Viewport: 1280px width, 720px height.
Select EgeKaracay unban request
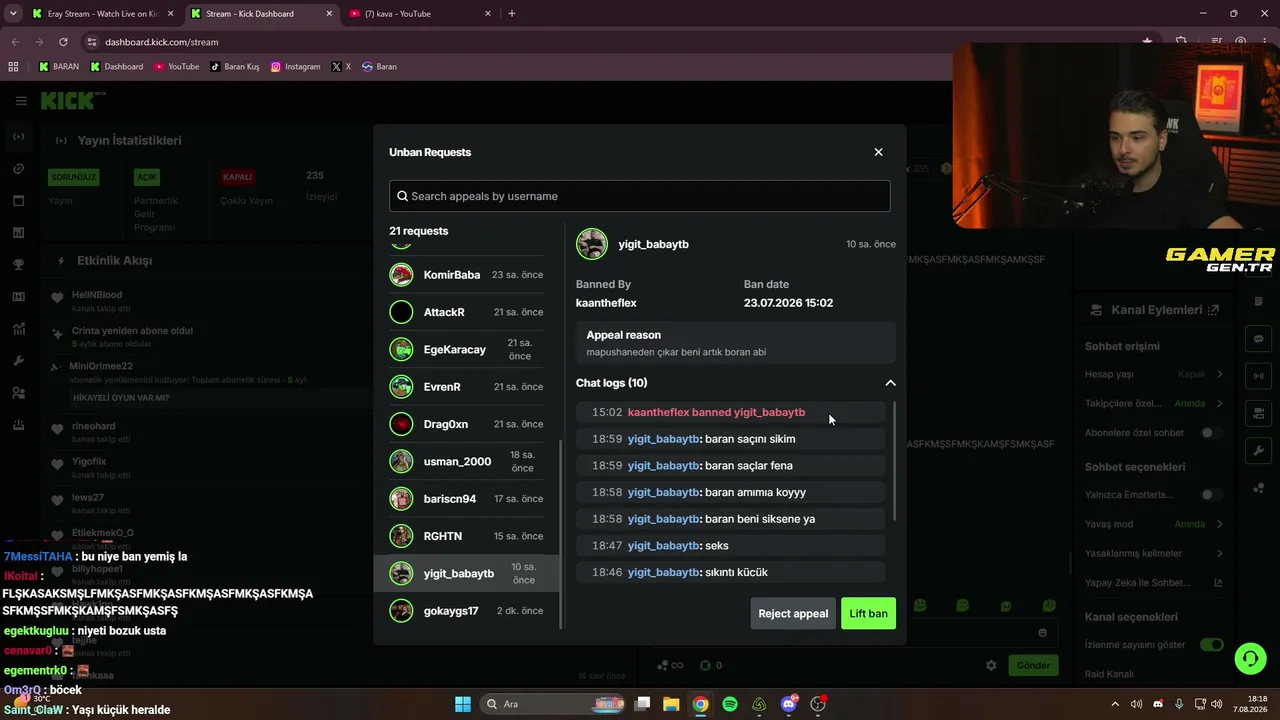click(x=466, y=349)
